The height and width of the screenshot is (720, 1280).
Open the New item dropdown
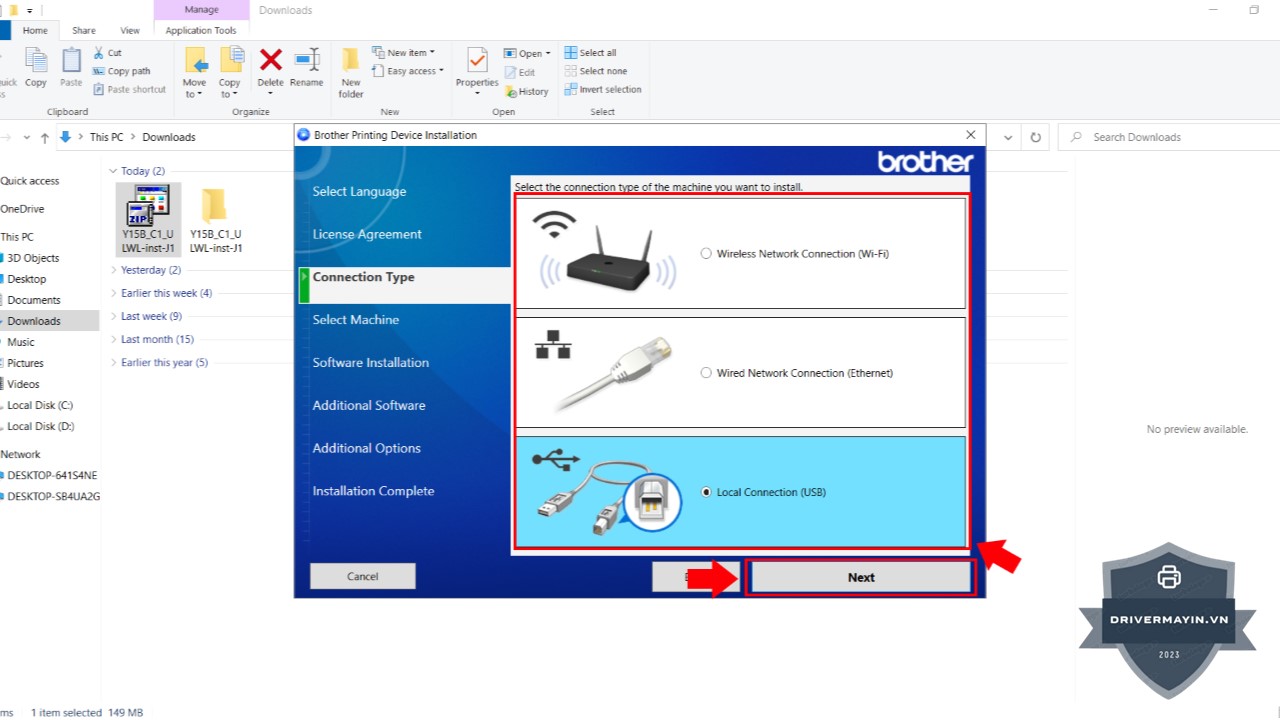(x=407, y=53)
